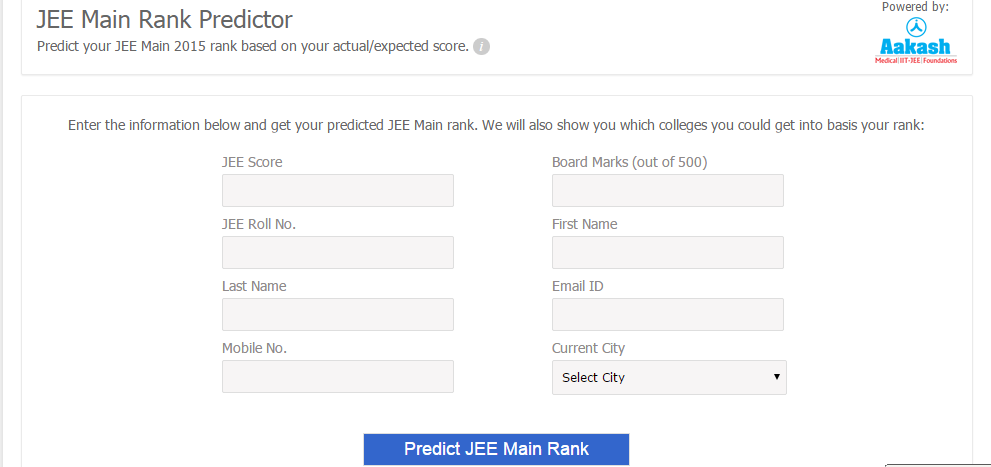Click the JEE Main Rank Predictor heading
991x467 pixels.
[x=165, y=19]
